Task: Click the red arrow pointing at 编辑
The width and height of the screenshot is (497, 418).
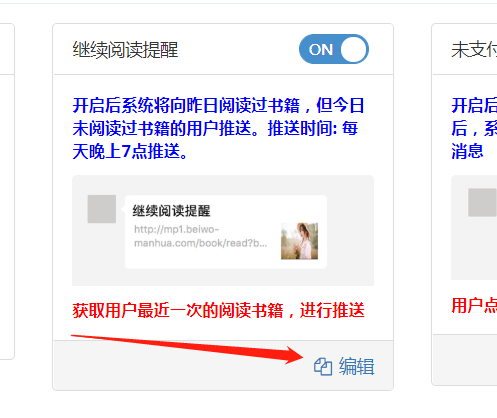Action: pyautogui.click(x=187, y=349)
